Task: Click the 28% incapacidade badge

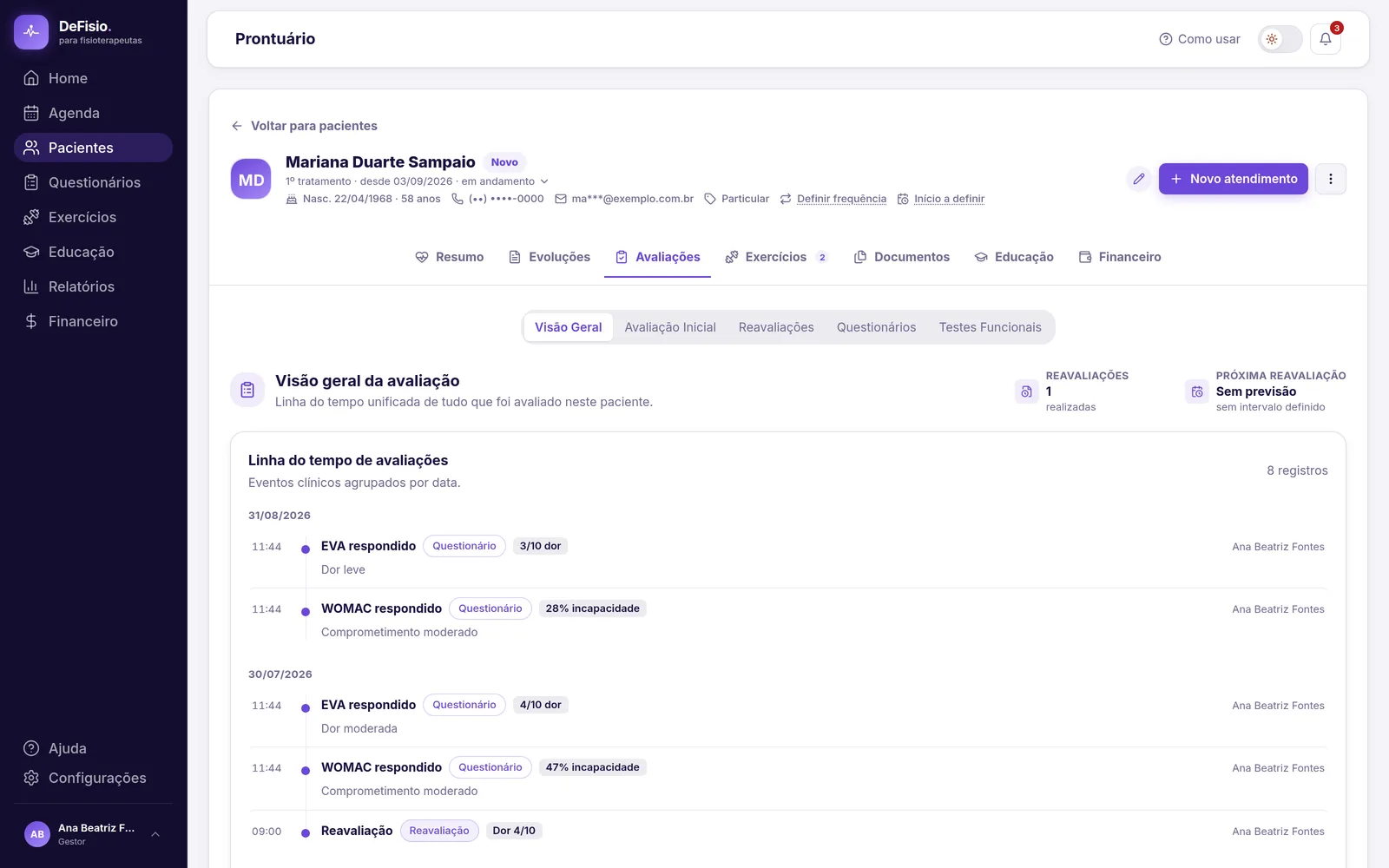Action: [593, 608]
